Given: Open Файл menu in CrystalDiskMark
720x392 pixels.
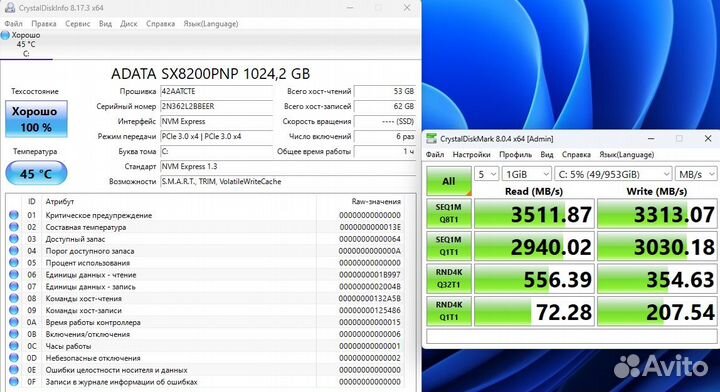Looking at the screenshot, I should point(435,154).
